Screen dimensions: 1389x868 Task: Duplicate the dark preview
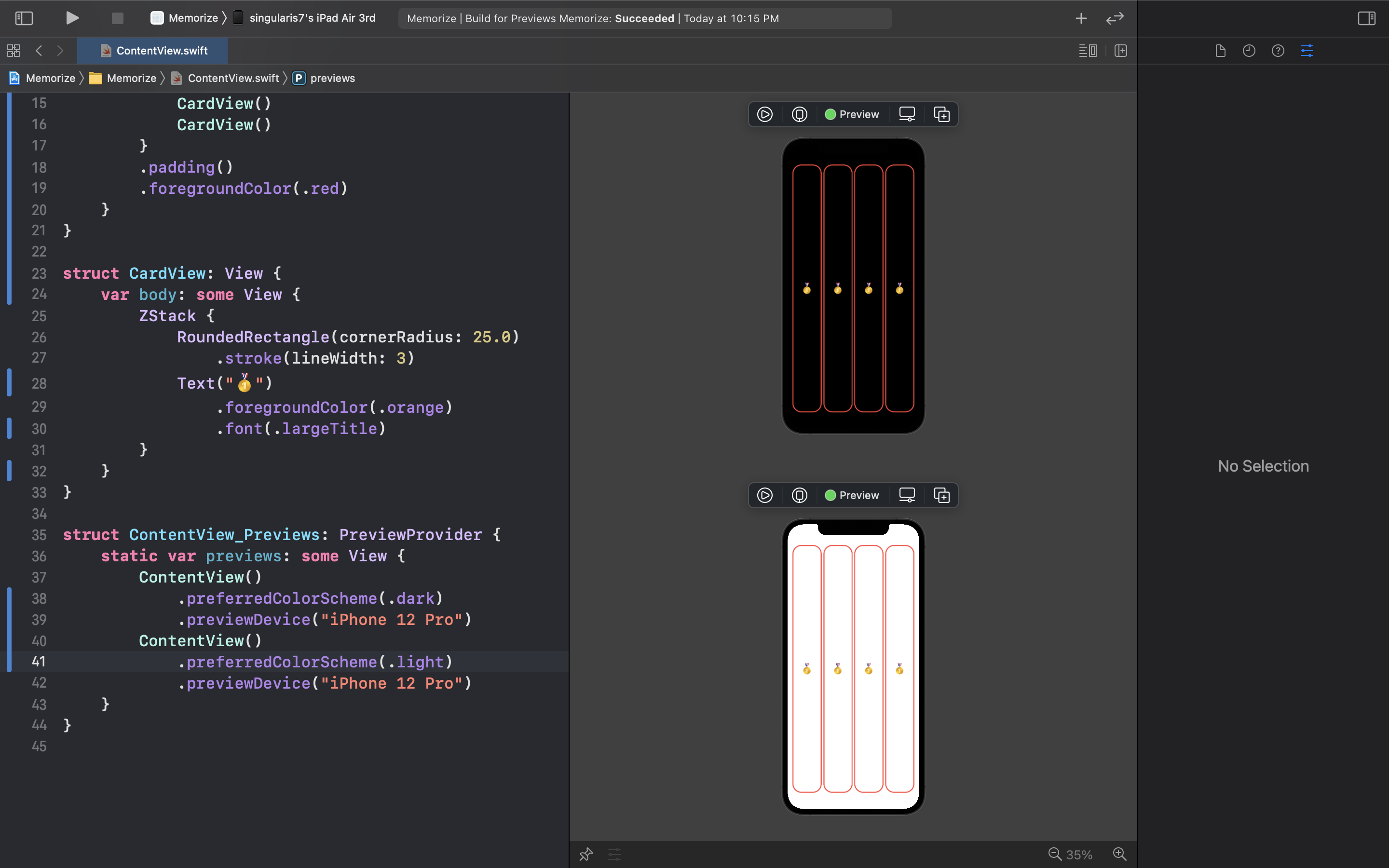(x=941, y=114)
